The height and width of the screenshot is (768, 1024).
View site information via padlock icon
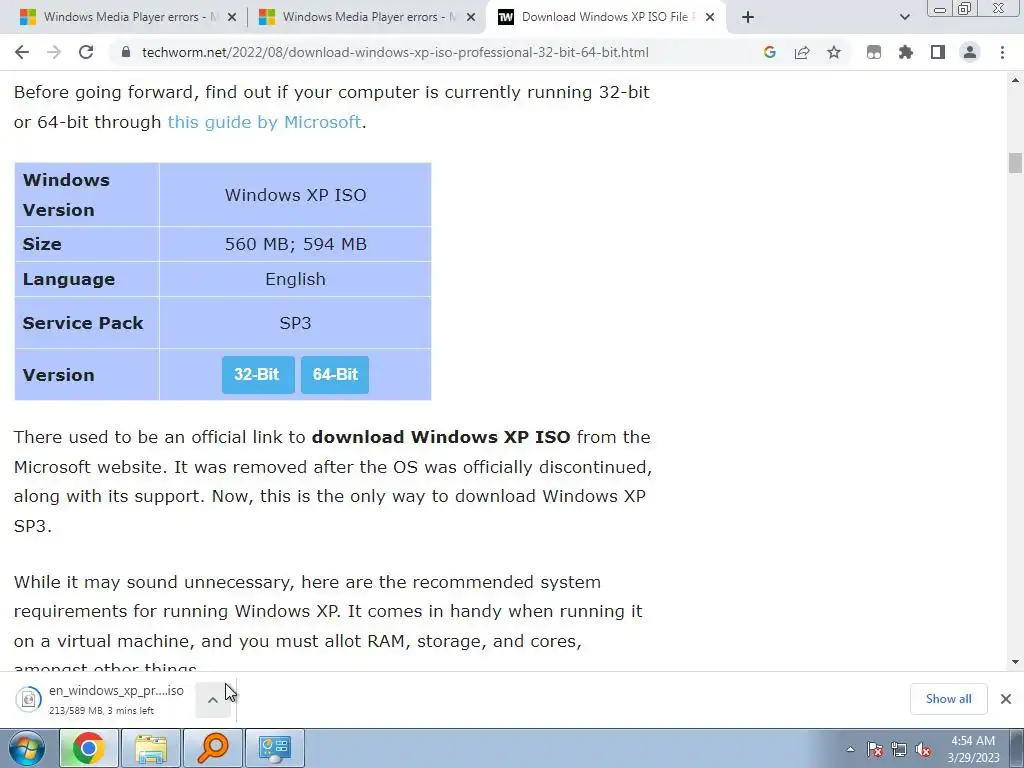pos(126,52)
